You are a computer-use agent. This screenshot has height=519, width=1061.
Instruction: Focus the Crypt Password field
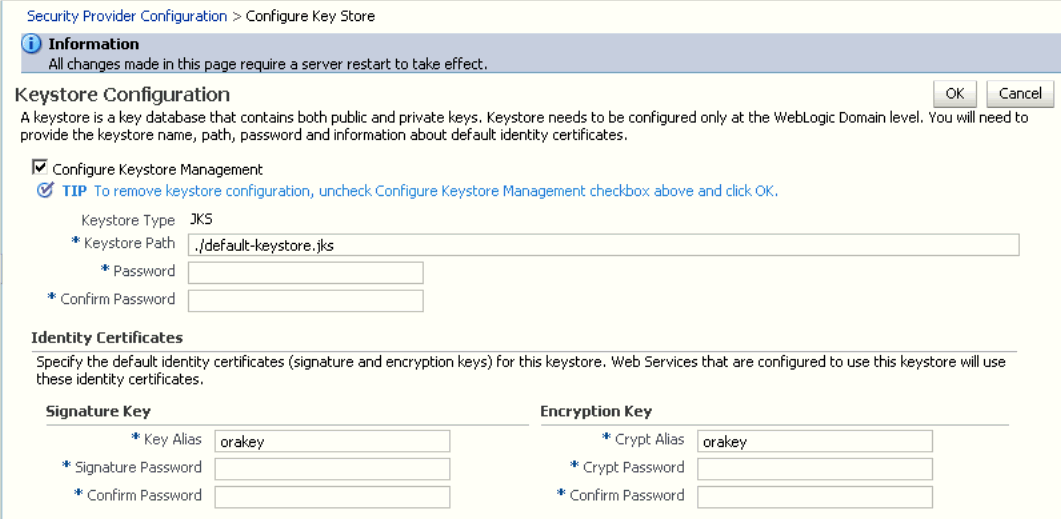[814, 469]
